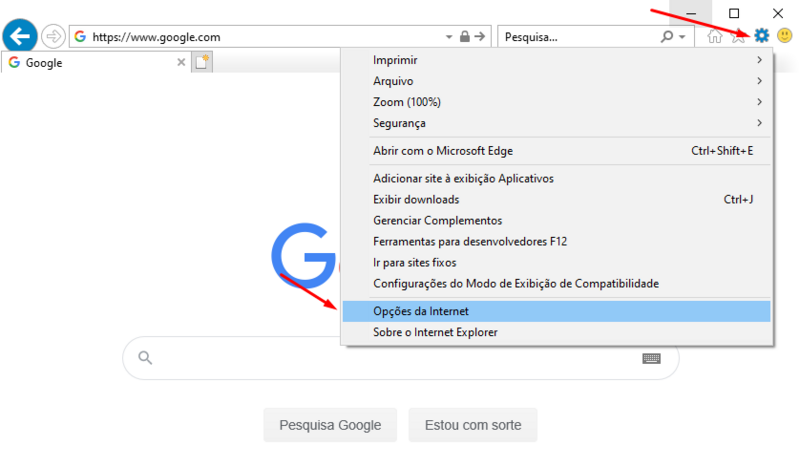Open the search provider dropdown arrow
The image size is (800, 467).
682,37
